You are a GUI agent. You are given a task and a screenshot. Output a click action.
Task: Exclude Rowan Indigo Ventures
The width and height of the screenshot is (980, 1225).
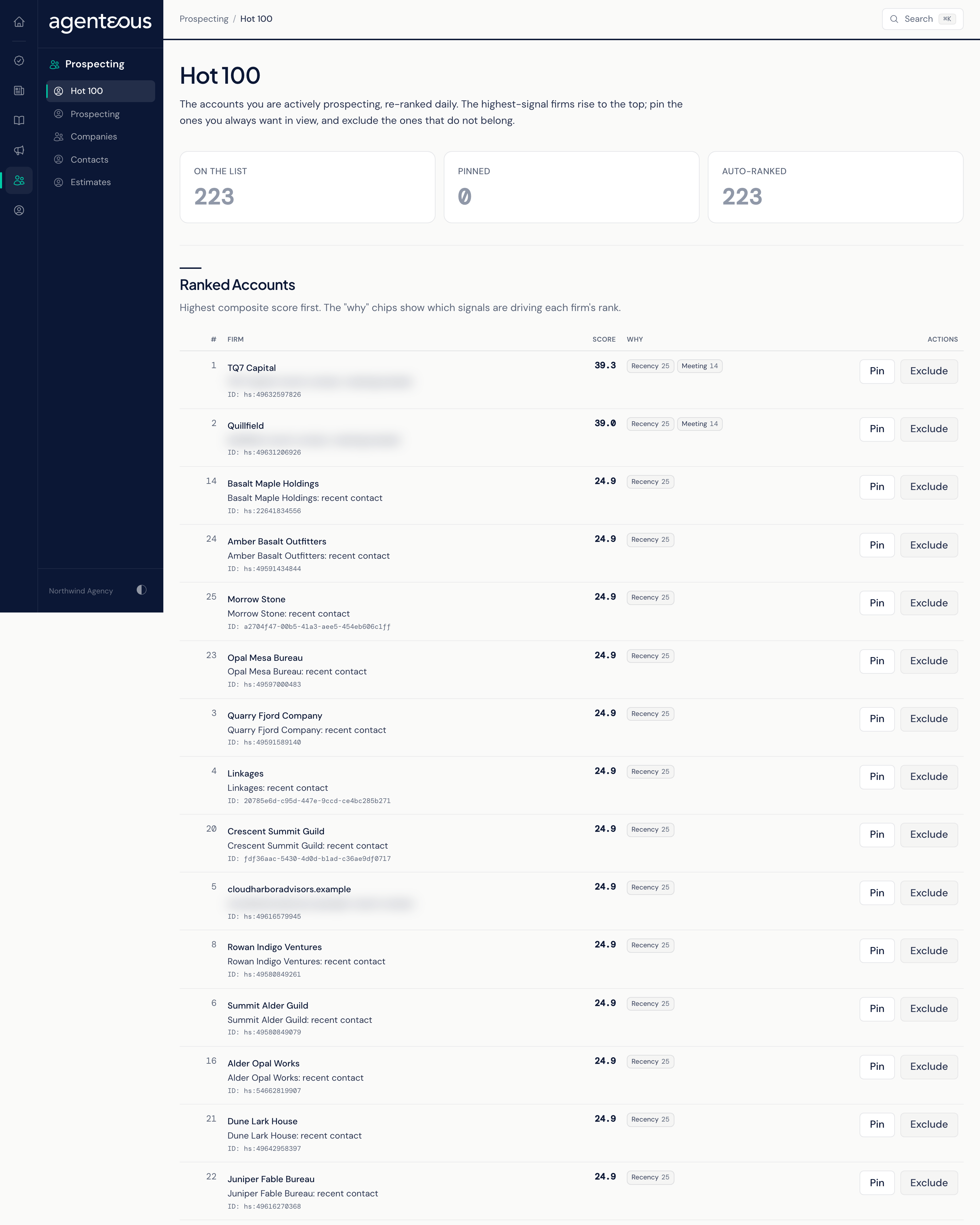(x=929, y=951)
